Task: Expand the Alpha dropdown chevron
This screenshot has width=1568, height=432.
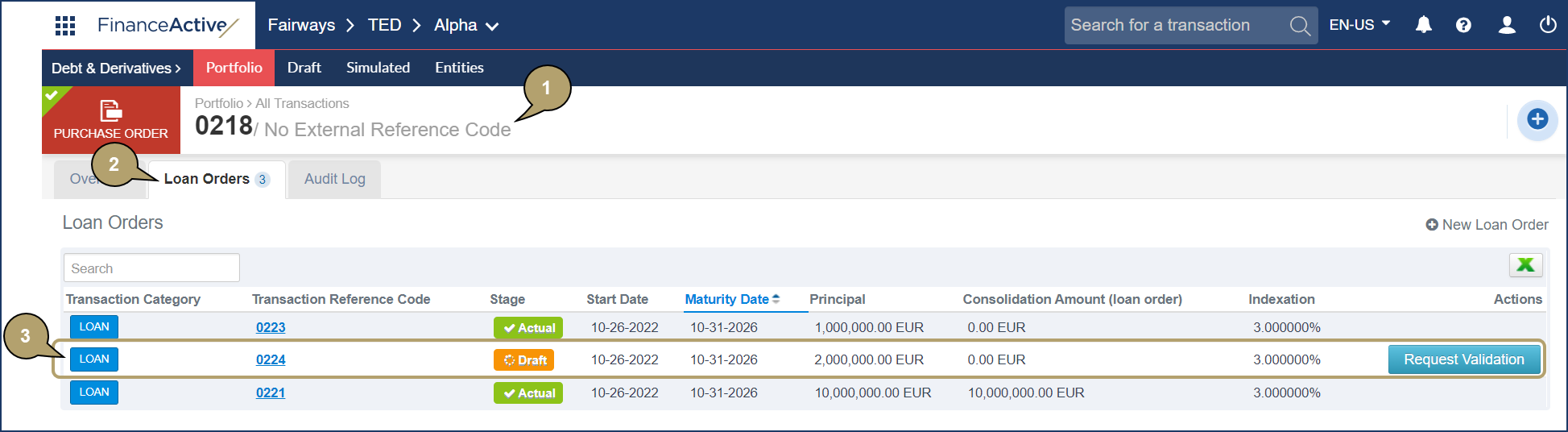Action: pos(492,27)
